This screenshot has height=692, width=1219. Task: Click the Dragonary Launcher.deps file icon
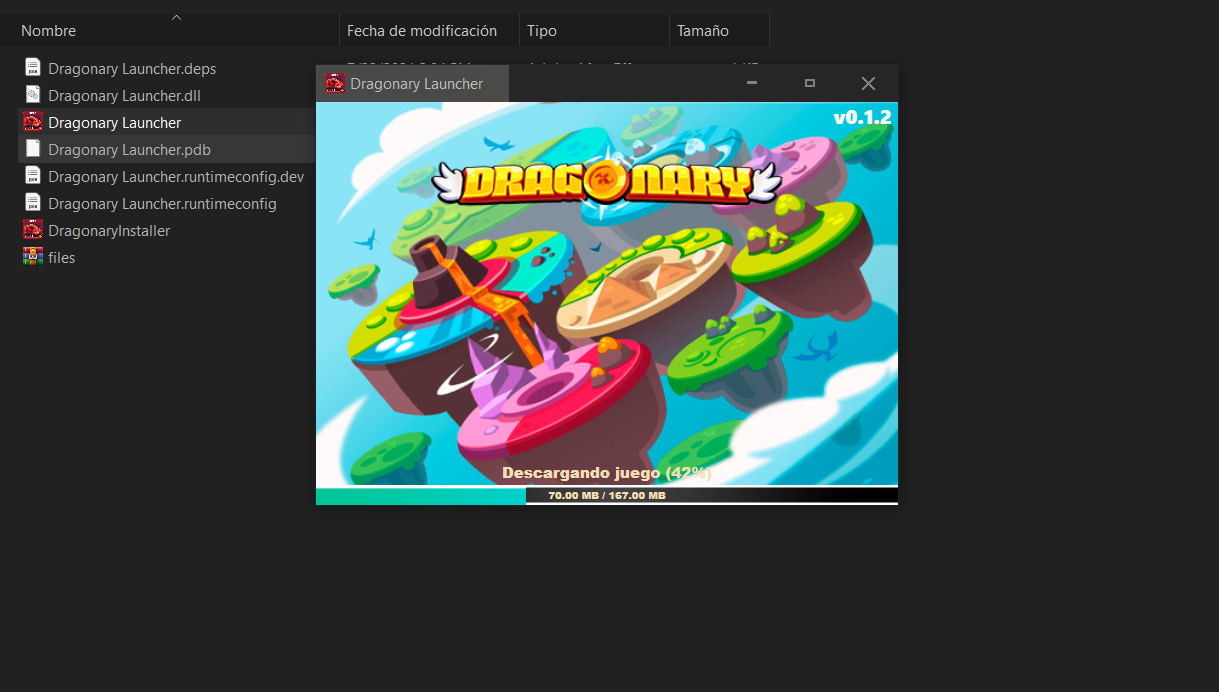32,68
